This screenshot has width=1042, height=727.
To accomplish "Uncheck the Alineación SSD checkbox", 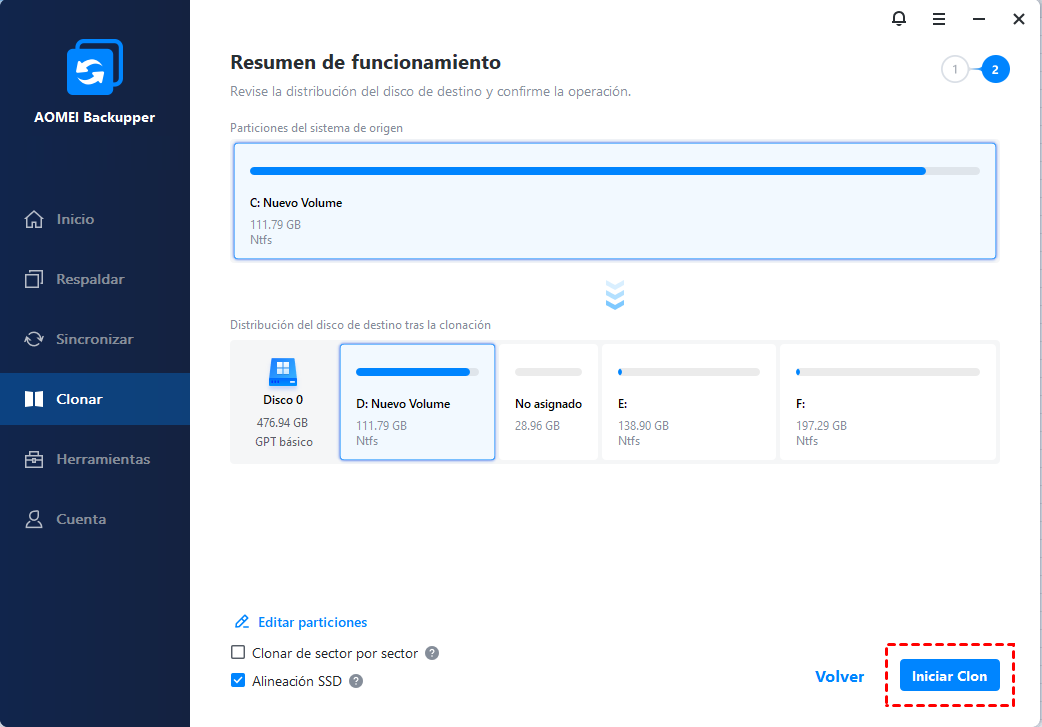I will (238, 680).
